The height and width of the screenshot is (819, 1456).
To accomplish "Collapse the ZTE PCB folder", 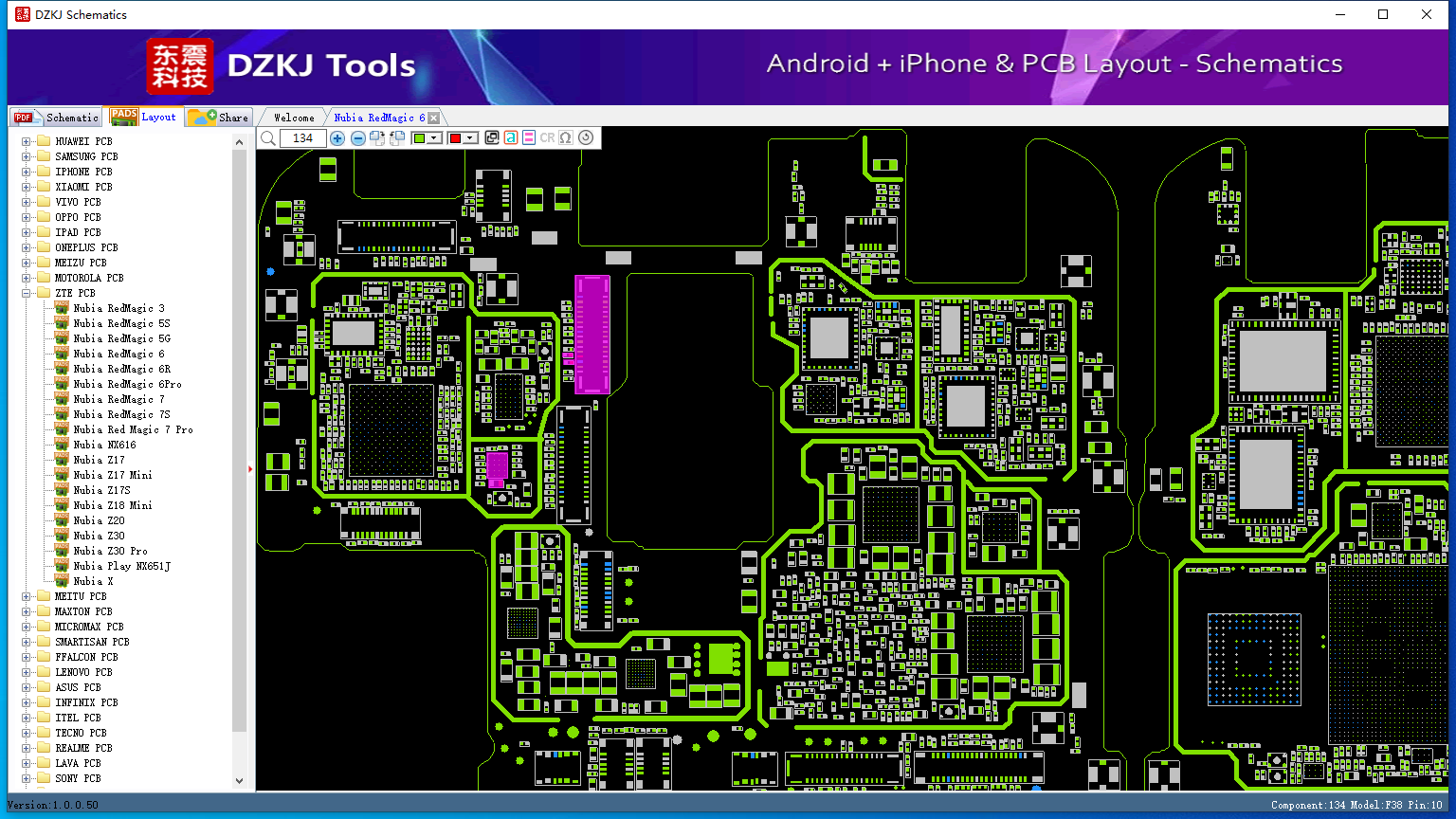I will tap(27, 293).
